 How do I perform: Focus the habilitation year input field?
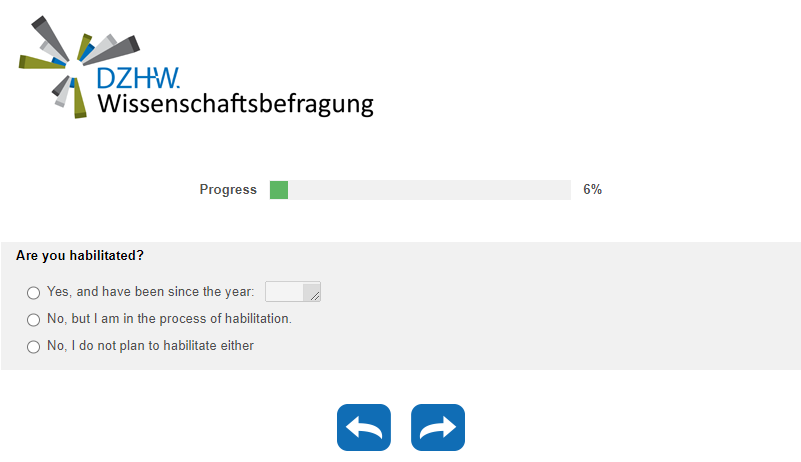pos(288,292)
